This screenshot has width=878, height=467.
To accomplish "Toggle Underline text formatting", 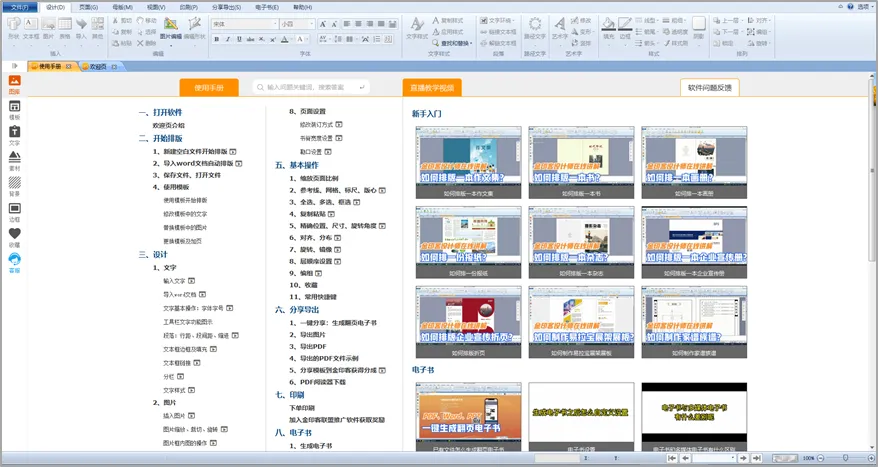I will pos(240,39).
